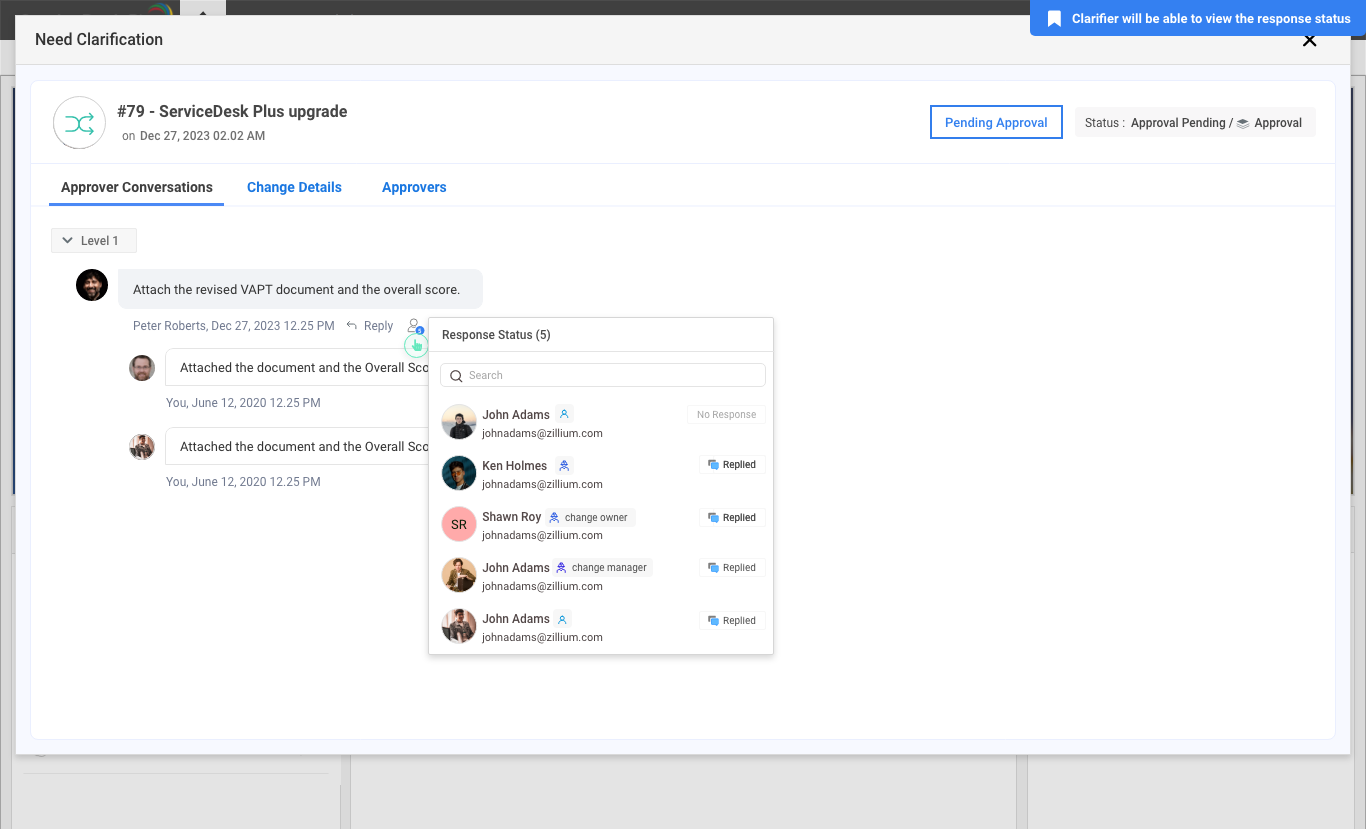Click the bookmark icon in the blue tooltip
The height and width of the screenshot is (829, 1366).
1054,19
